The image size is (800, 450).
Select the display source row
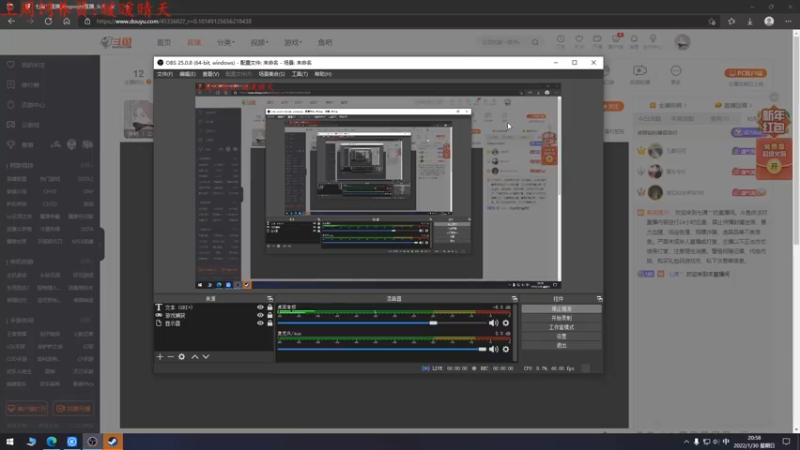(214, 323)
